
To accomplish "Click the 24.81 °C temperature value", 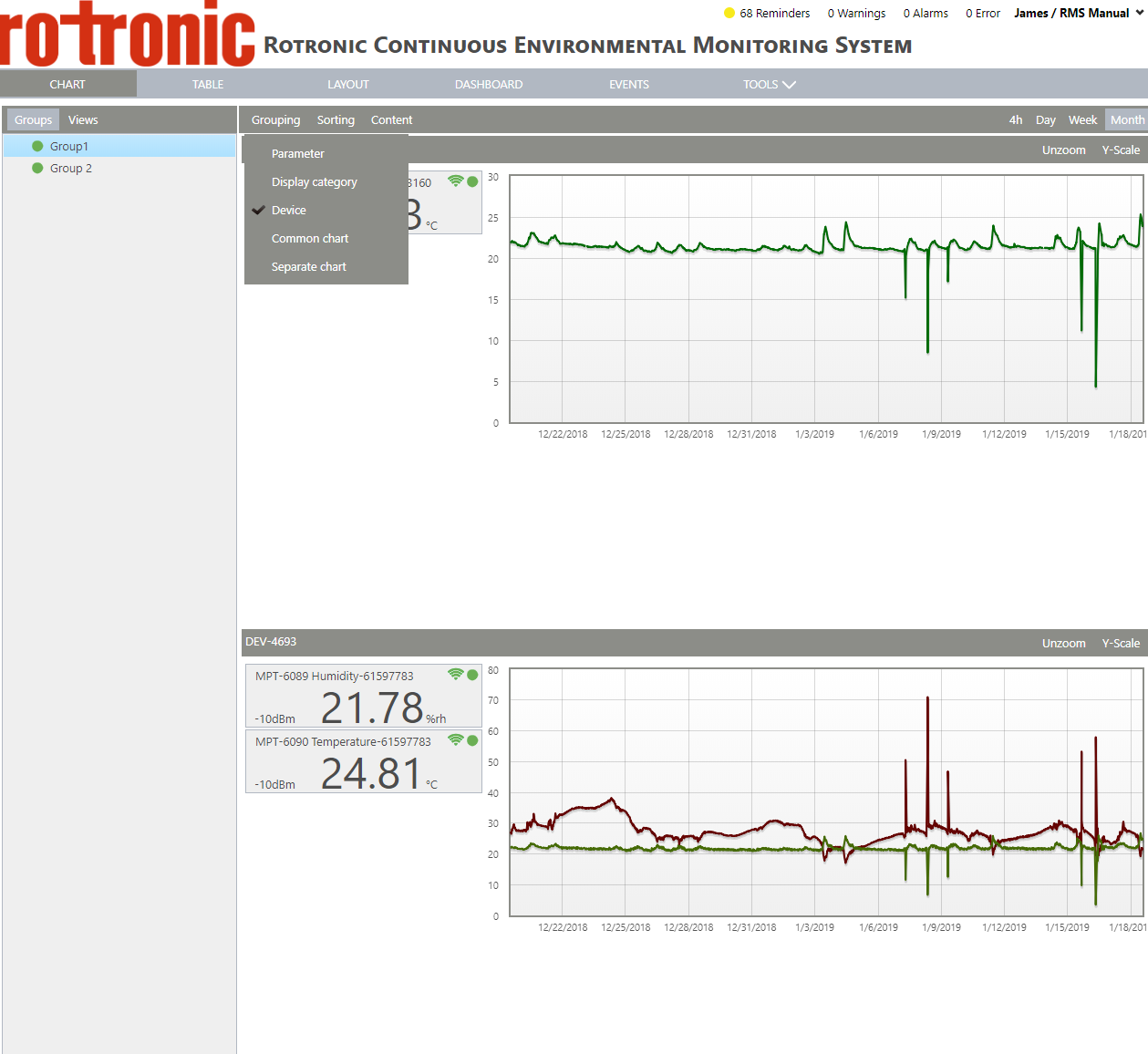I will coord(378,773).
